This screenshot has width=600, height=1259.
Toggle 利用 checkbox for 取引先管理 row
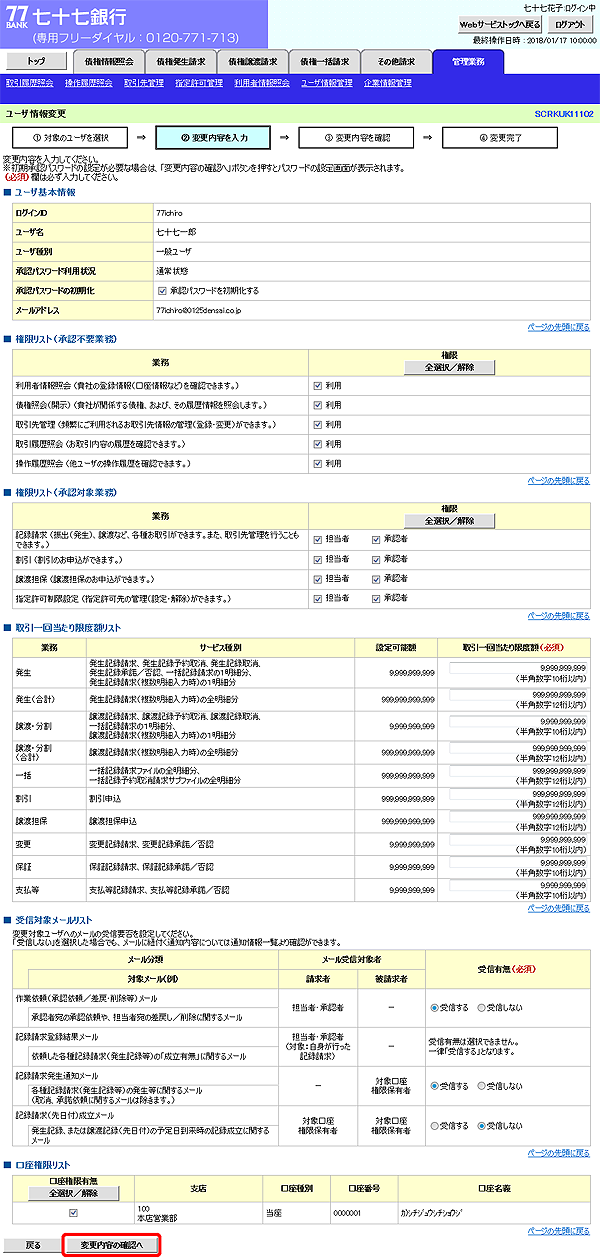317,424
